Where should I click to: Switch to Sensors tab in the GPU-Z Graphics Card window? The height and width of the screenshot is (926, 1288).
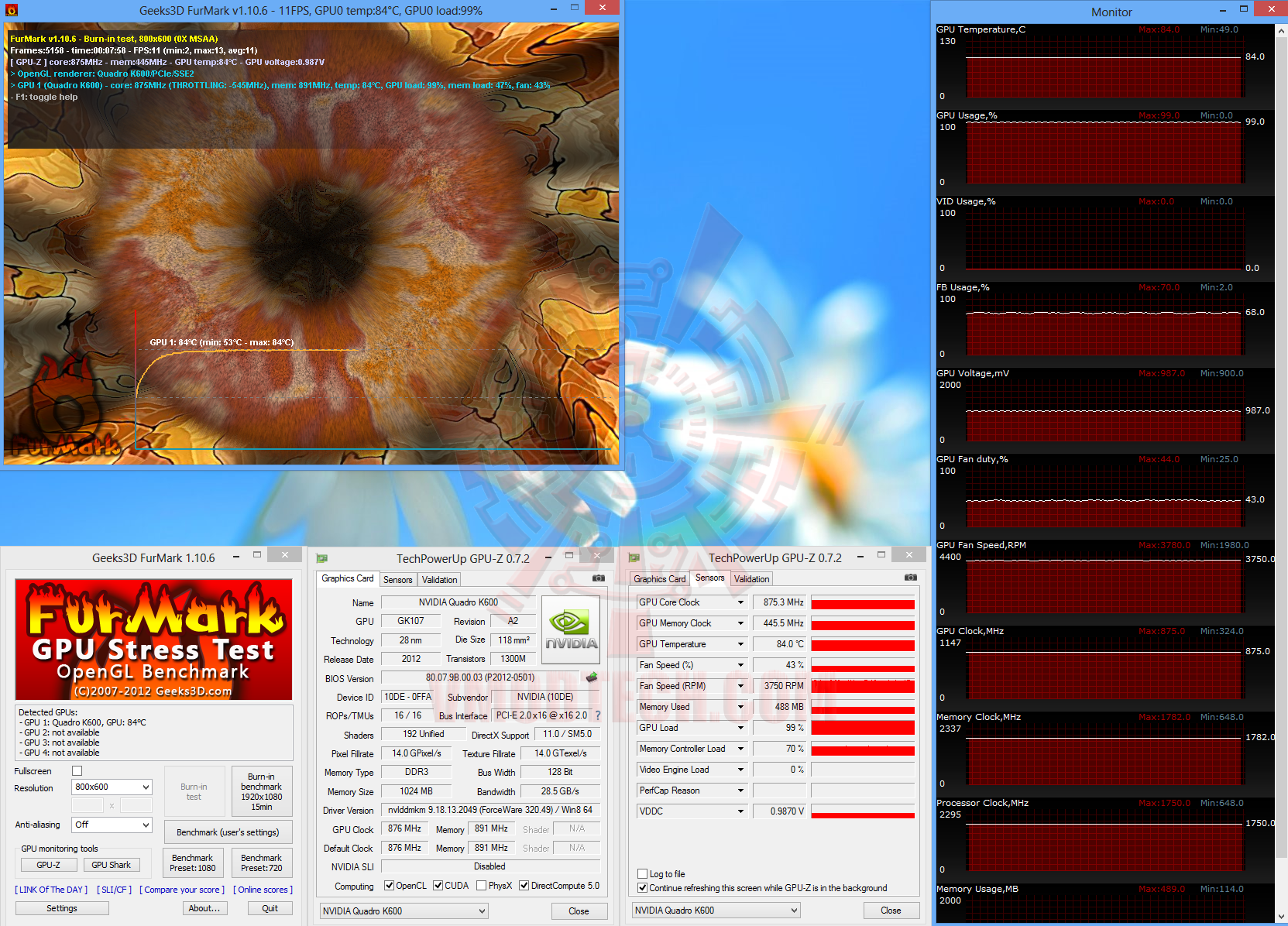click(x=398, y=580)
